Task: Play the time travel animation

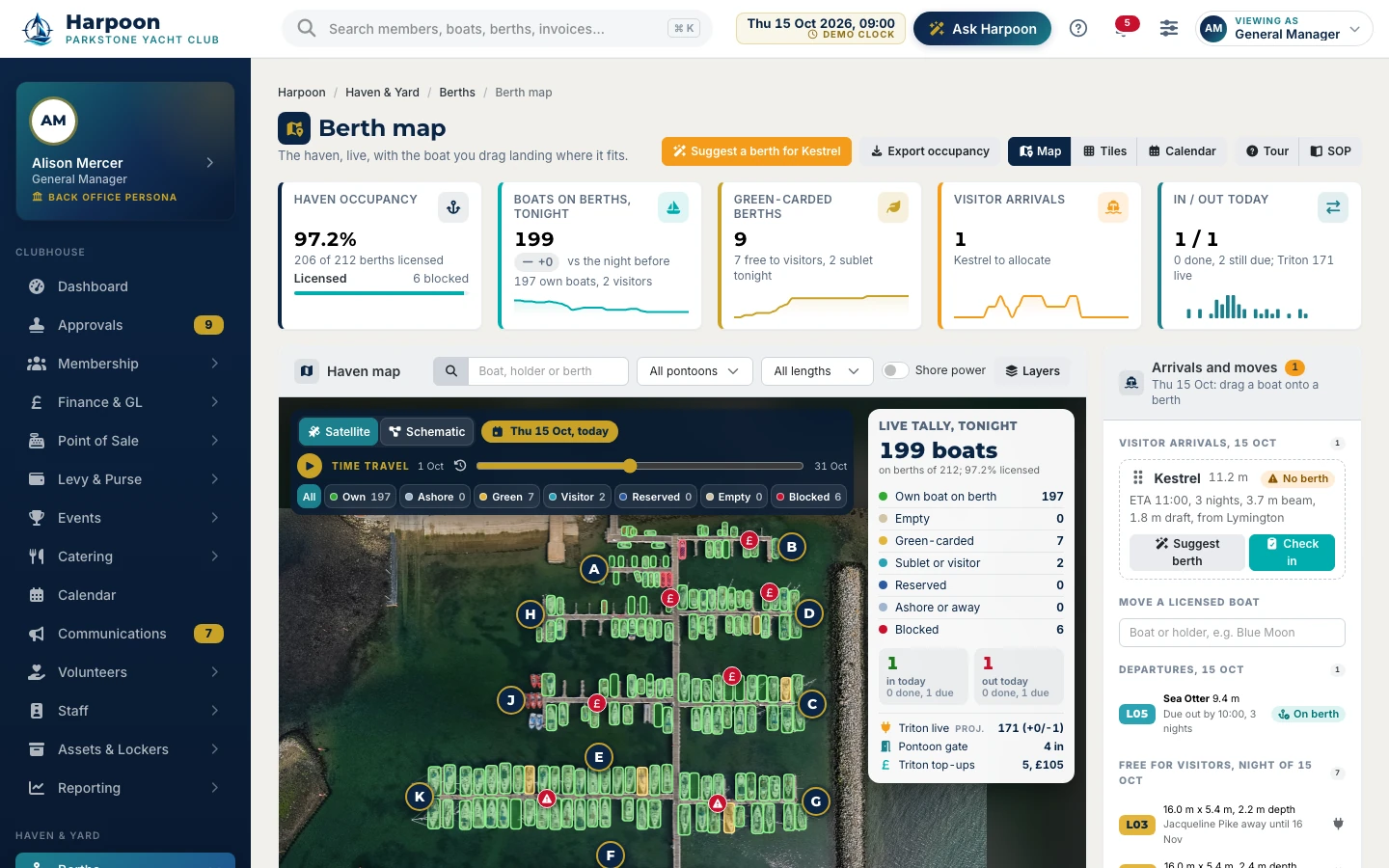Action: [310, 466]
